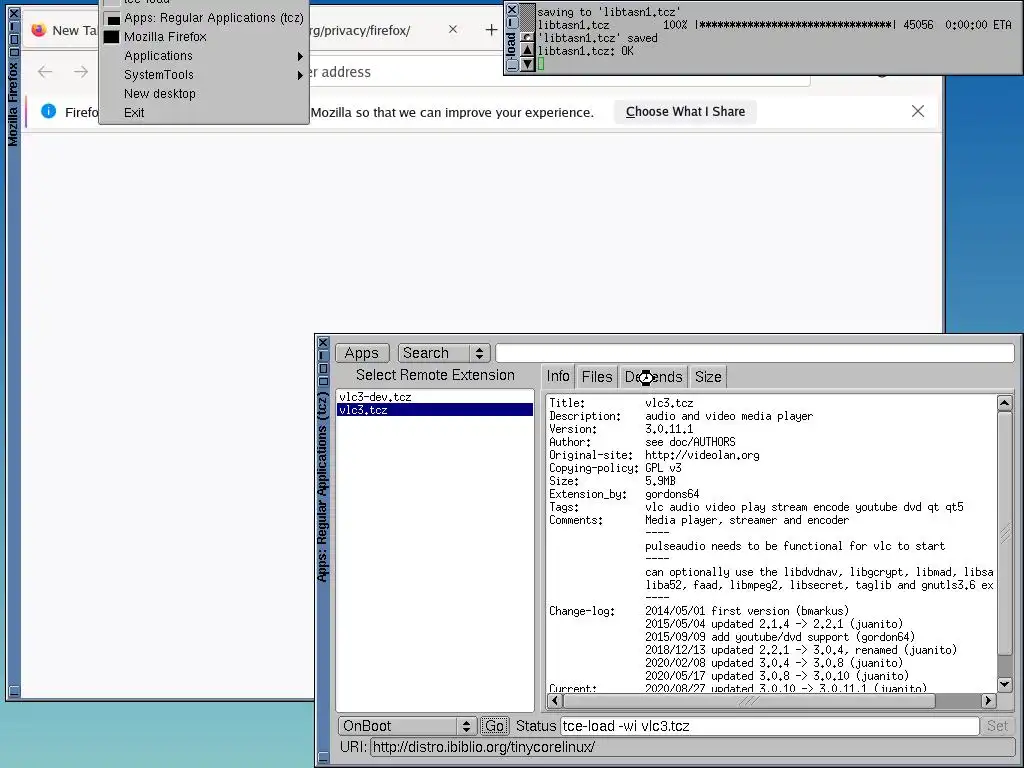Switch to the Info tab
This screenshot has height=768, width=1024.
[558, 377]
